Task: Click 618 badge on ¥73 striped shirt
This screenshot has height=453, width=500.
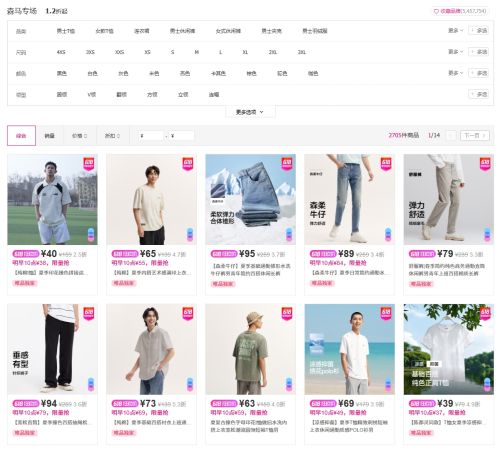Action: point(188,313)
